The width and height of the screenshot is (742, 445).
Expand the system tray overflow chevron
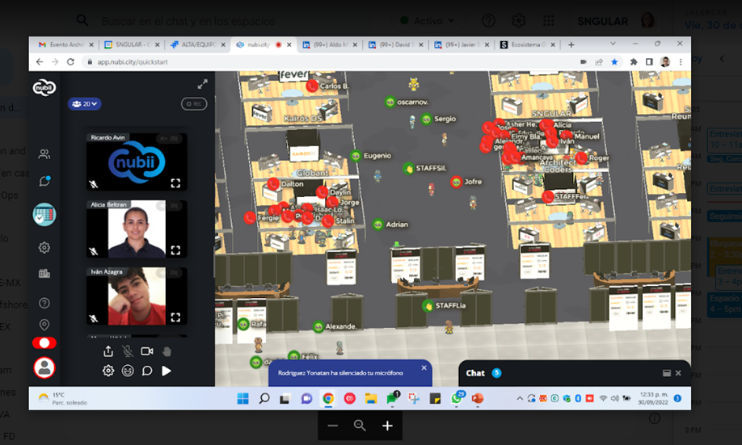pos(520,399)
